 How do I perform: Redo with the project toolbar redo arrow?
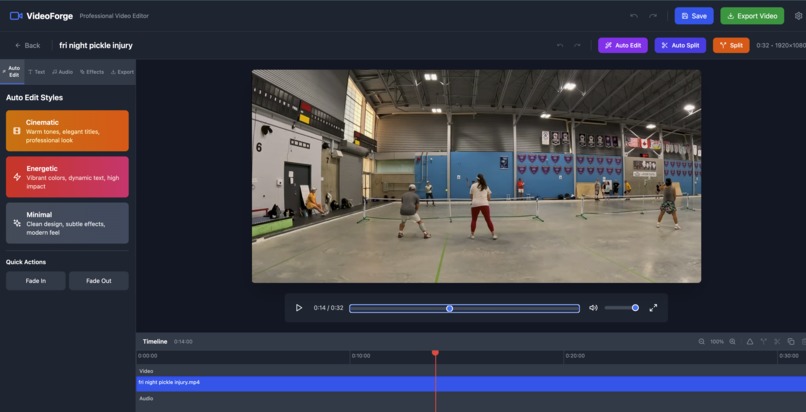pos(577,45)
